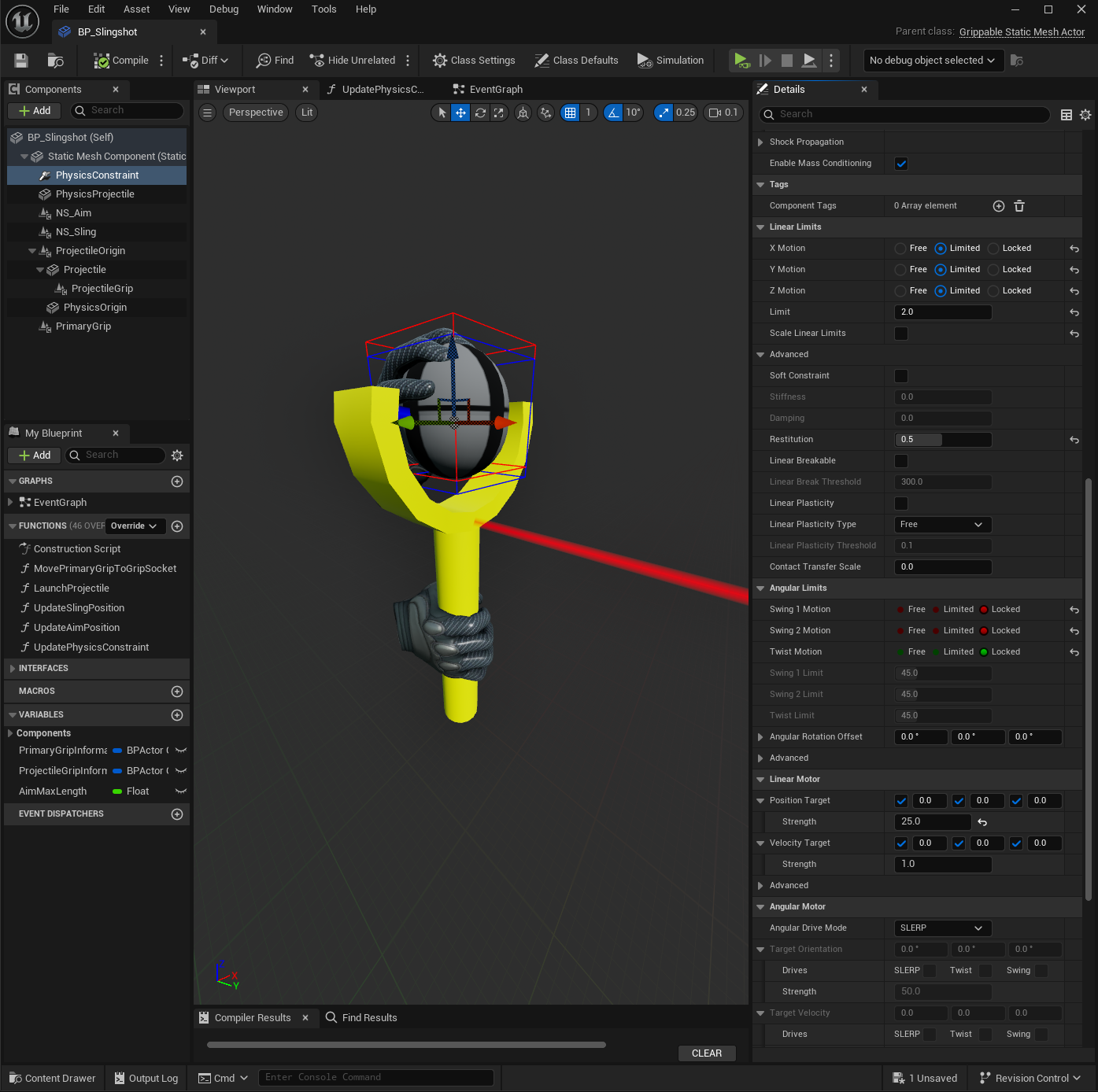Open the Angular Drive Mode dropdown

[942, 928]
